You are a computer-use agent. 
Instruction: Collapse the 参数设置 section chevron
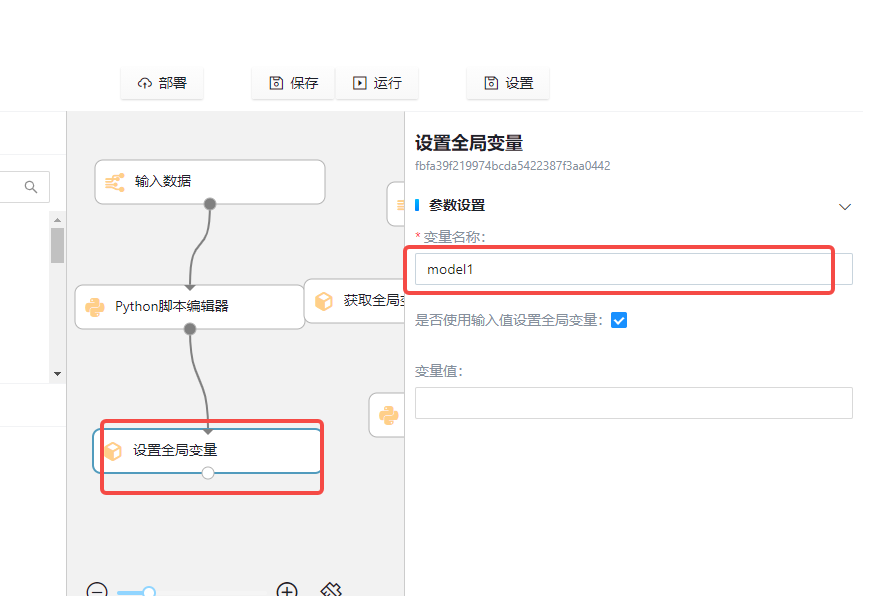tap(845, 206)
